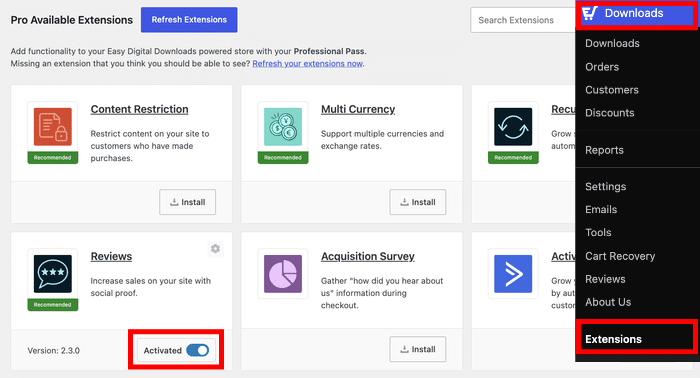
Task: Open Extensions menu item
Action: pos(613,339)
